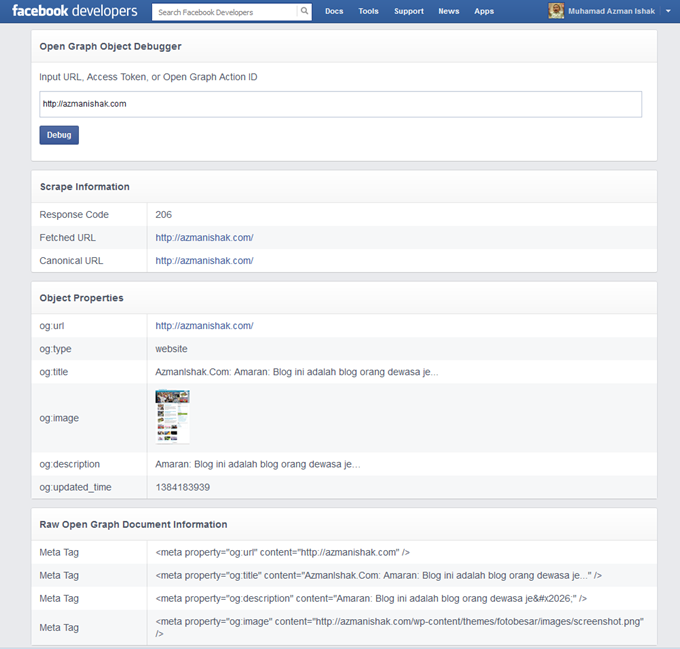Viewport: 680px width, 649px height.
Task: Click the Response Code label
Action: [74, 215]
